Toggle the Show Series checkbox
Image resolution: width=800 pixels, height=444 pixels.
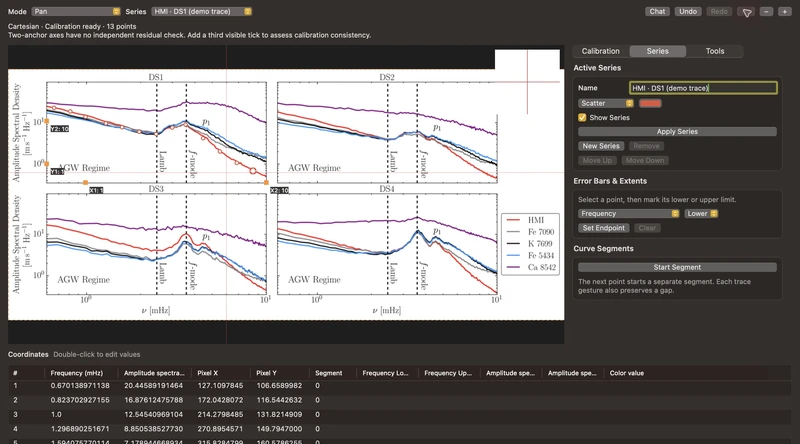pos(582,117)
